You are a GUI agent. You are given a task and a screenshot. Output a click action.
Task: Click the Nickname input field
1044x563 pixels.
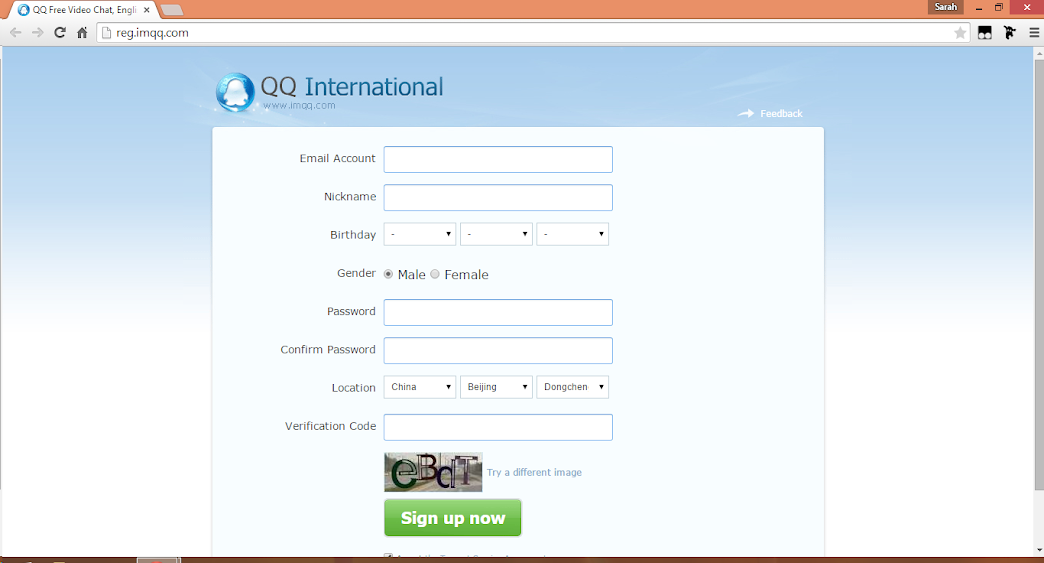pos(498,198)
